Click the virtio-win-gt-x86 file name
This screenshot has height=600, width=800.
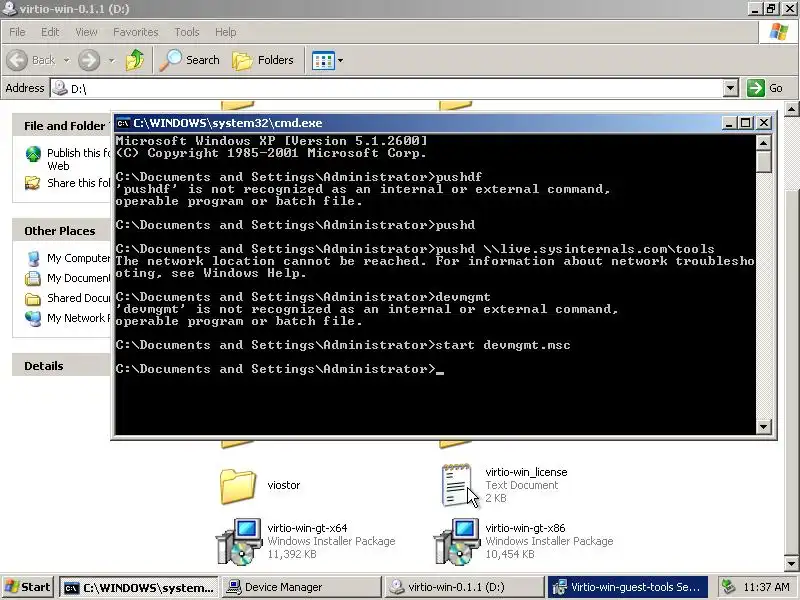525,528
